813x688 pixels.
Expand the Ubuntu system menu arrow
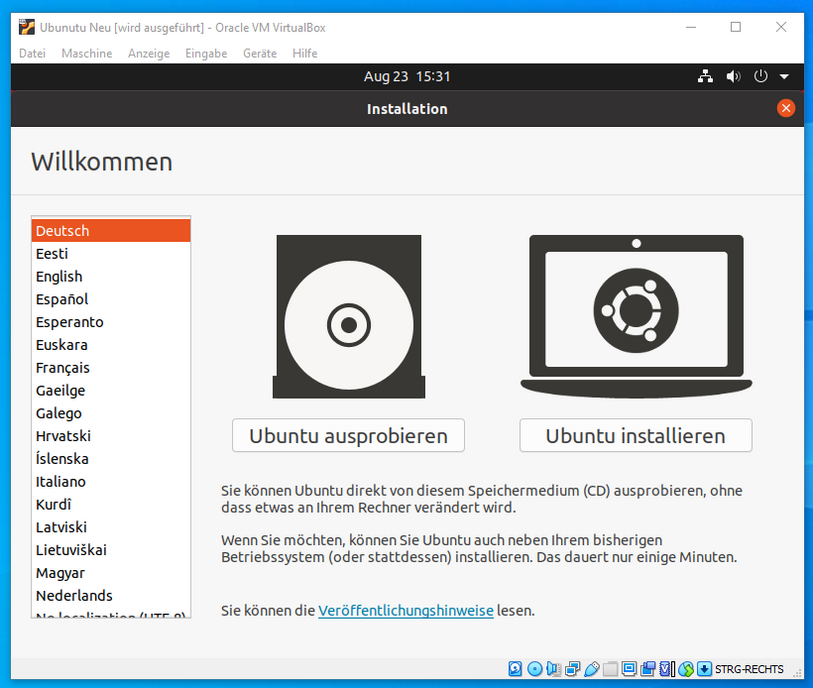pyautogui.click(x=784, y=77)
